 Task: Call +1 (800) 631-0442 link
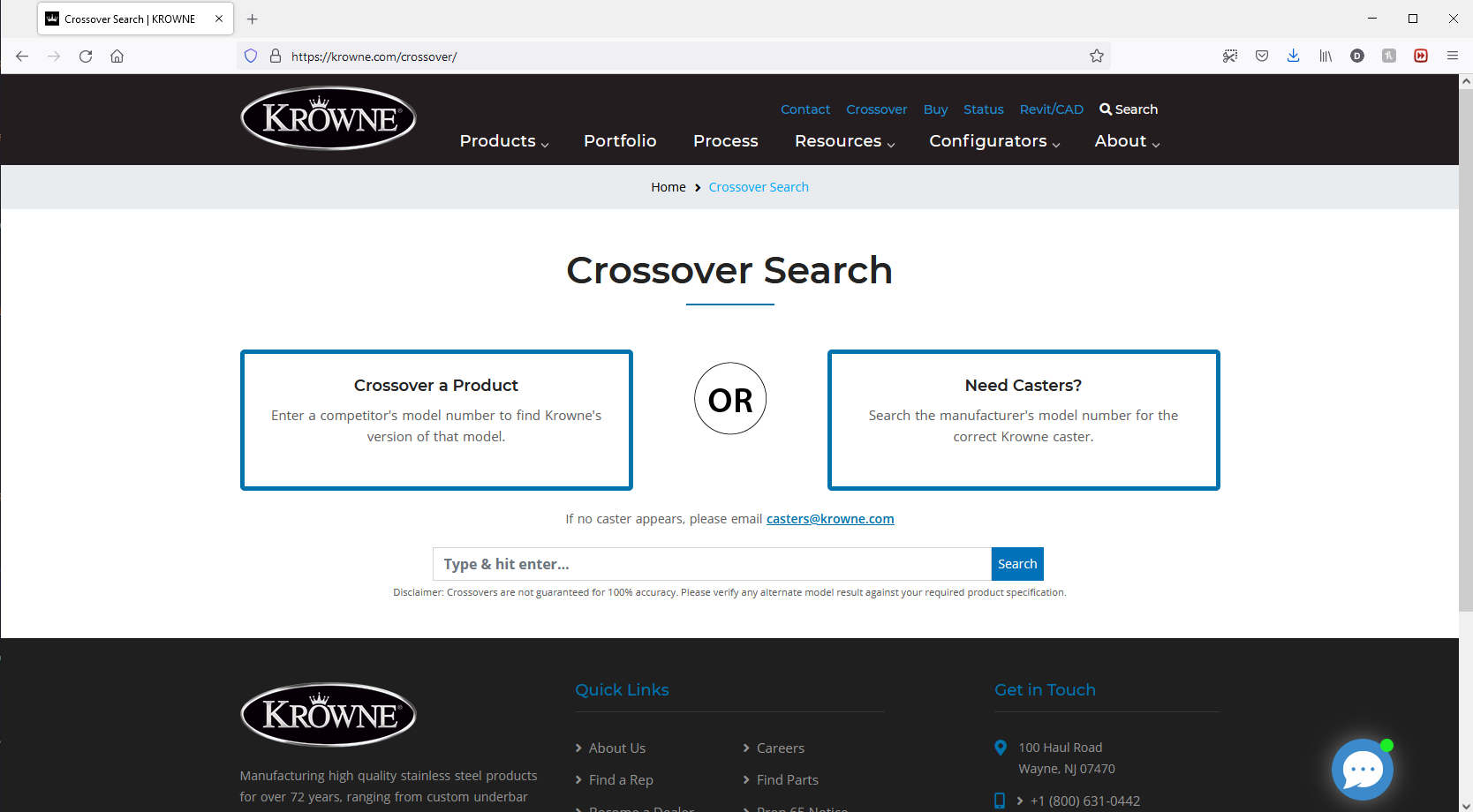pyautogui.click(x=1085, y=801)
